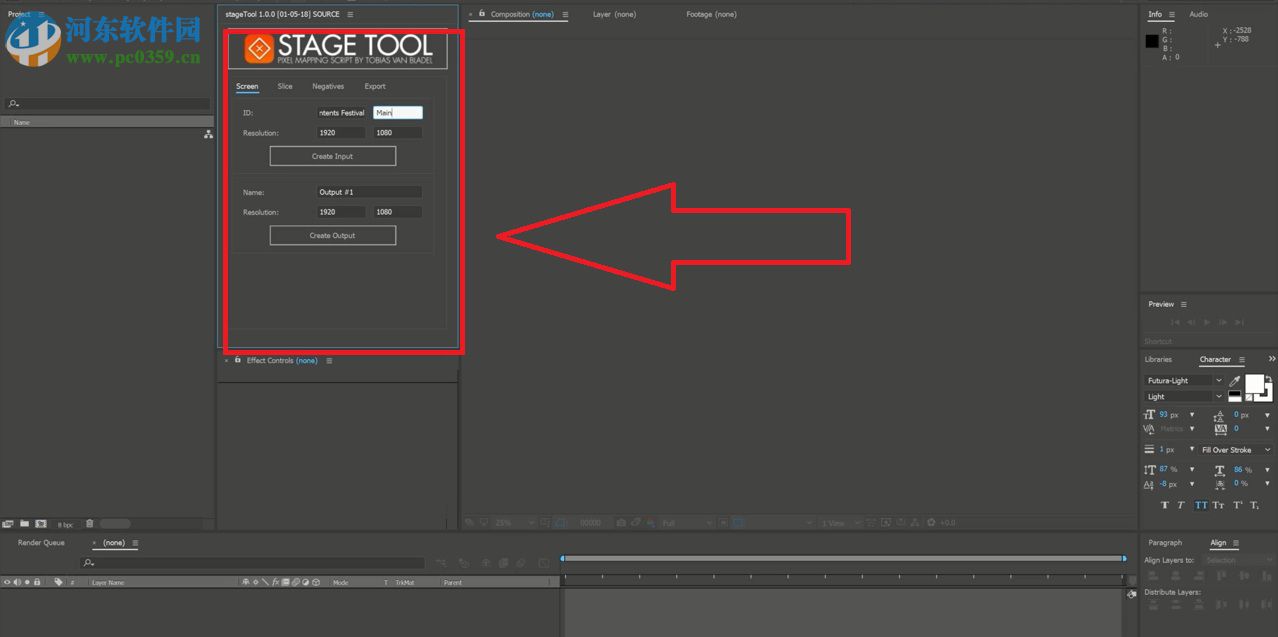Image resolution: width=1278 pixels, height=637 pixels.
Task: Open the Align panel menu icon
Action: 1234,543
